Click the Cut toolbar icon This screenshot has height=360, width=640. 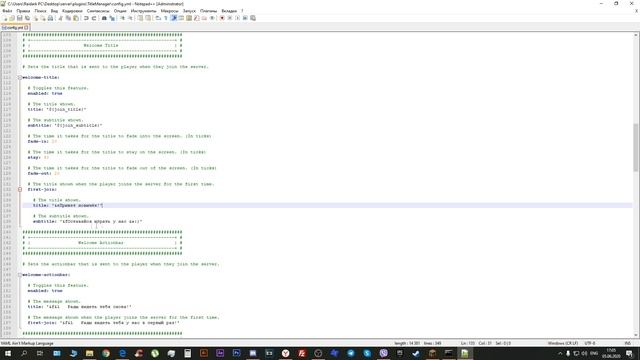click(x=60, y=18)
